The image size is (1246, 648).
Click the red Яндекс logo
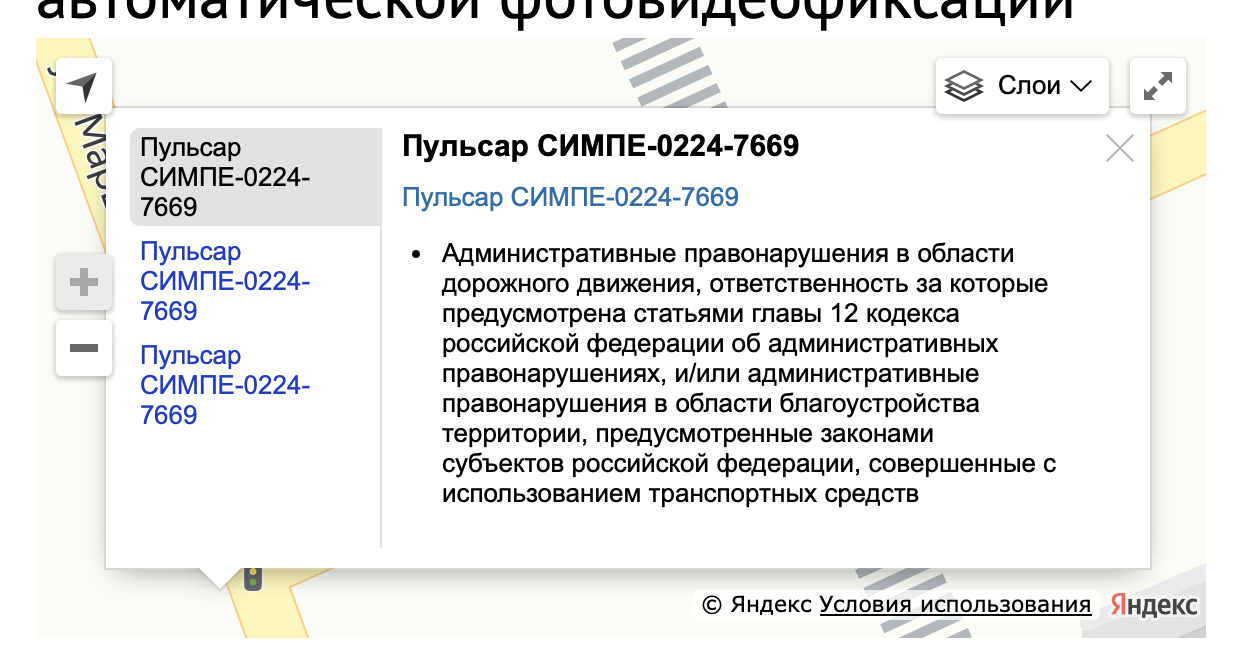1154,605
